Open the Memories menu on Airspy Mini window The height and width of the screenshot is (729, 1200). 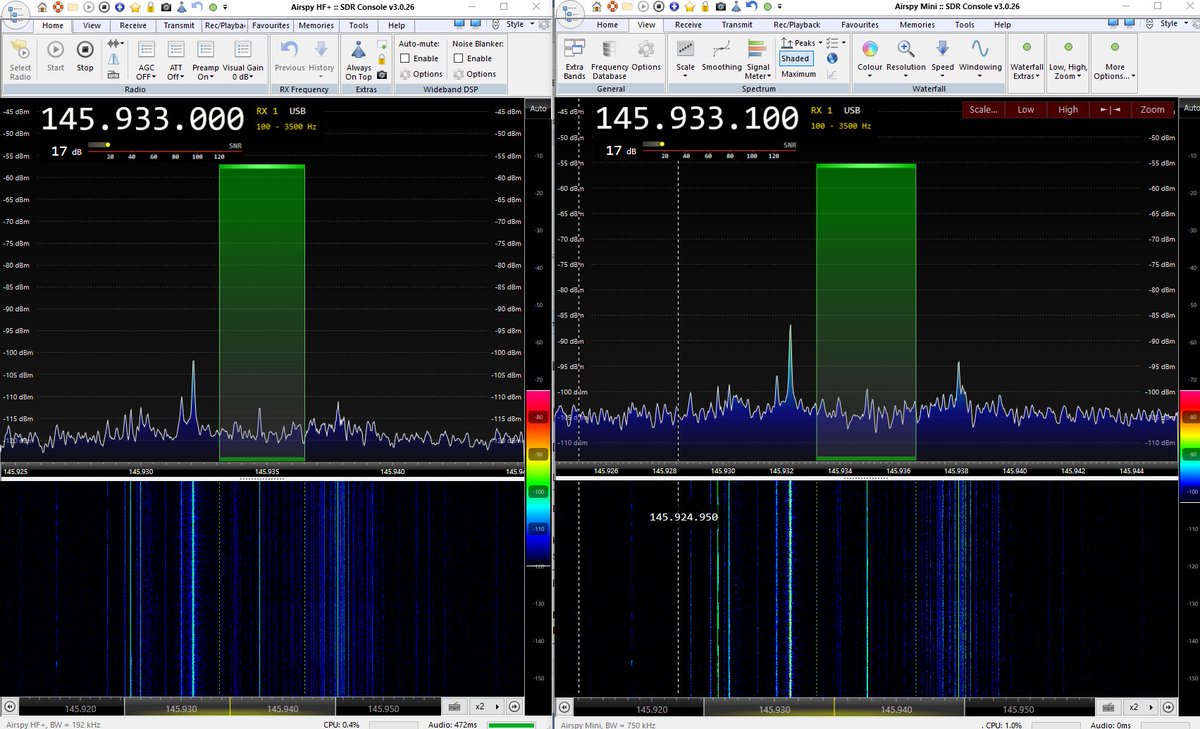pyautogui.click(x=917, y=25)
